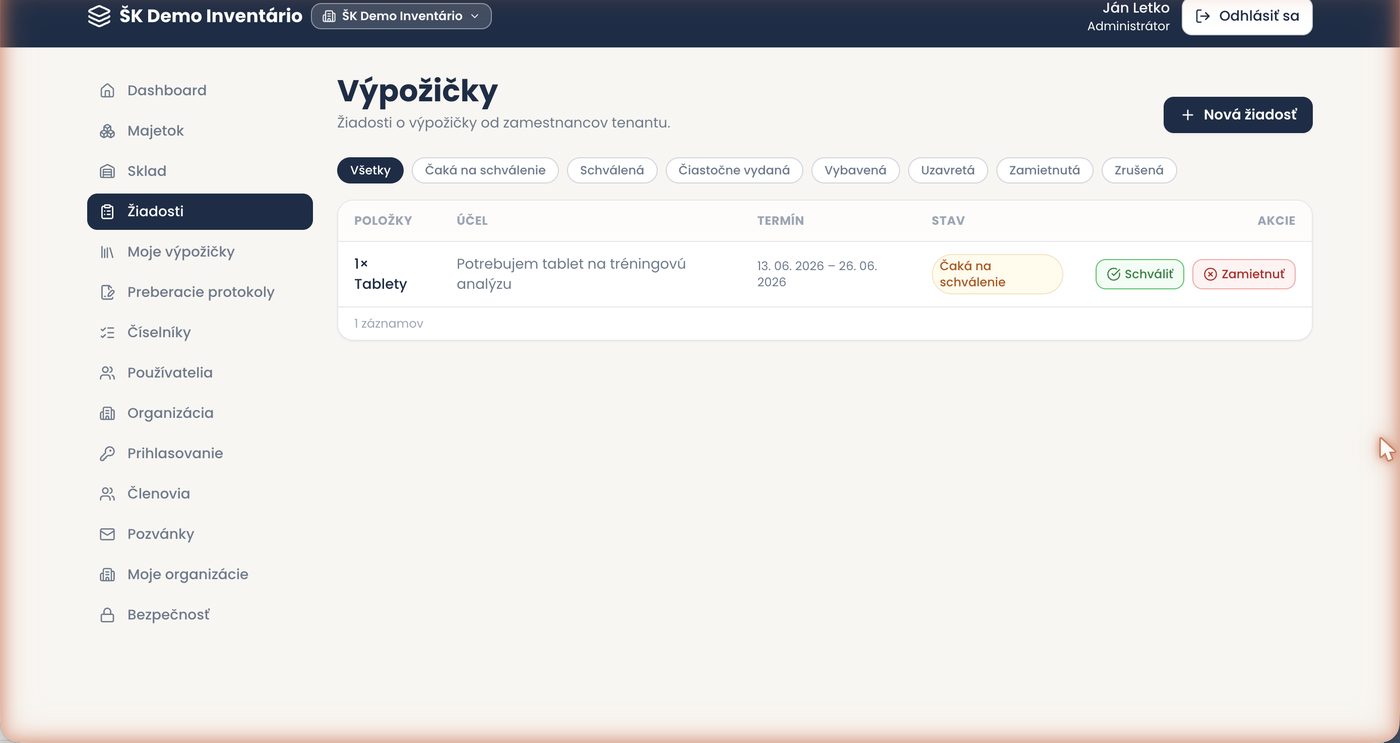Open Číselníky in sidebar

click(200, 333)
